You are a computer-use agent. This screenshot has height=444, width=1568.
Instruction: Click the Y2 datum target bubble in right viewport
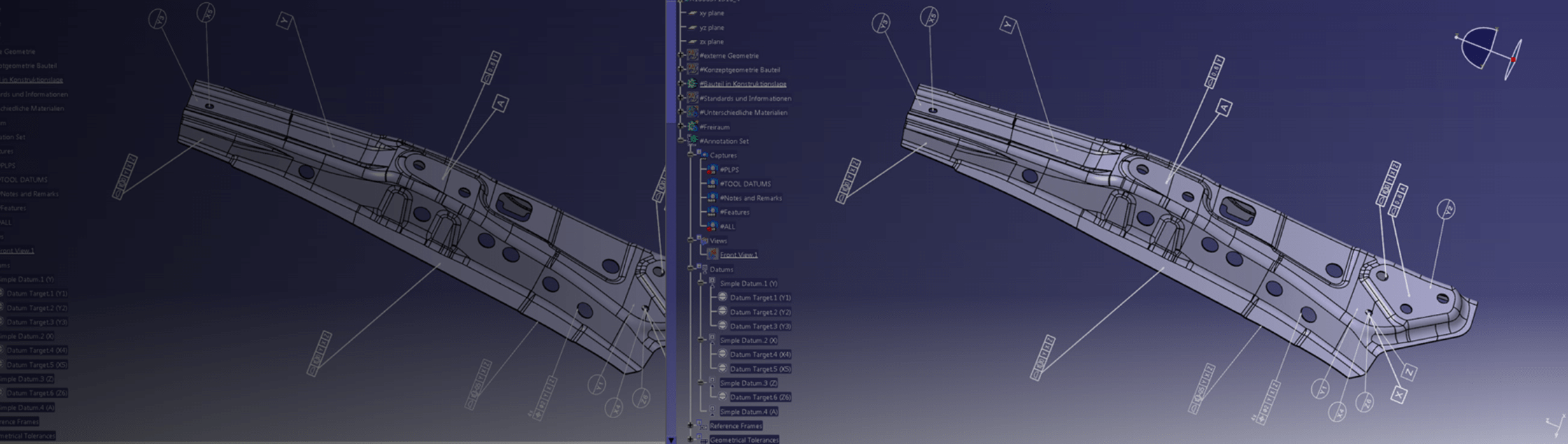tap(1446, 208)
